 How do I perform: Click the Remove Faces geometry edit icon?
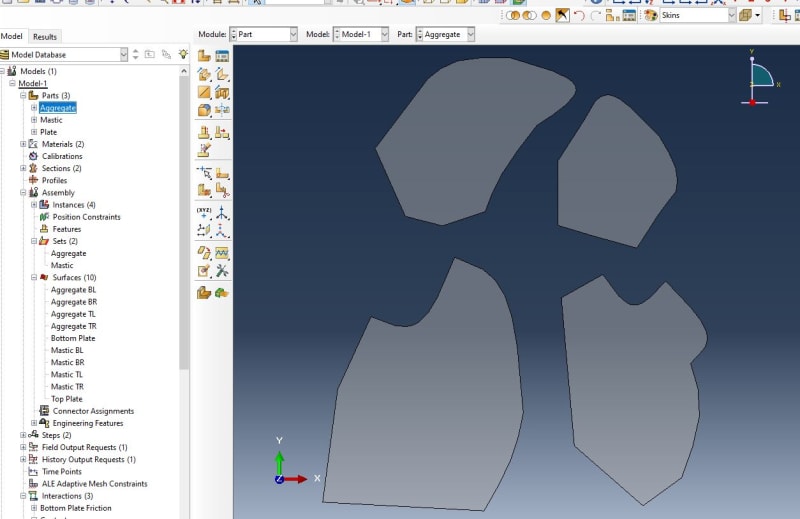(204, 253)
